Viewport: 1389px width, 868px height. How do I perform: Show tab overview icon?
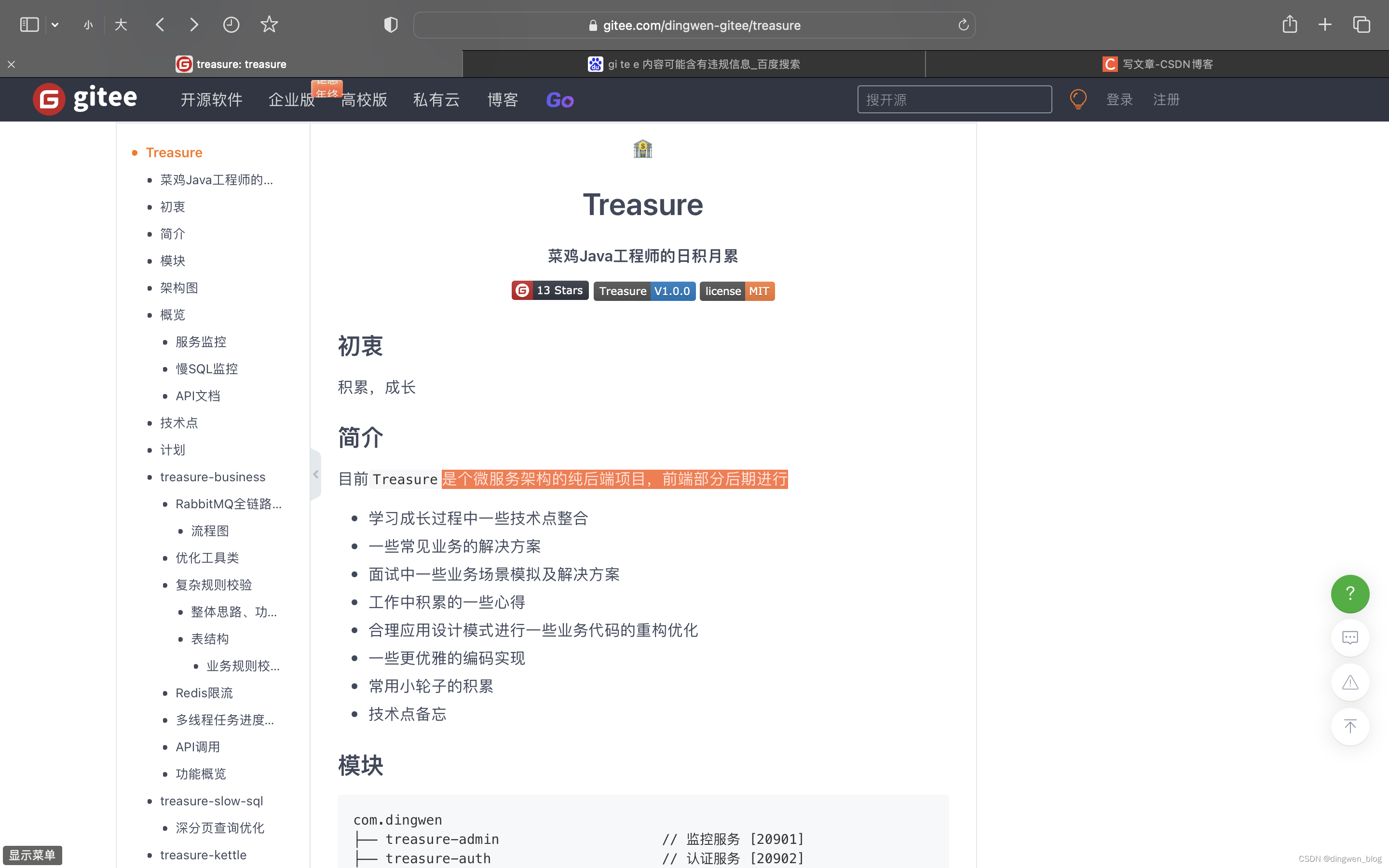click(1362, 25)
